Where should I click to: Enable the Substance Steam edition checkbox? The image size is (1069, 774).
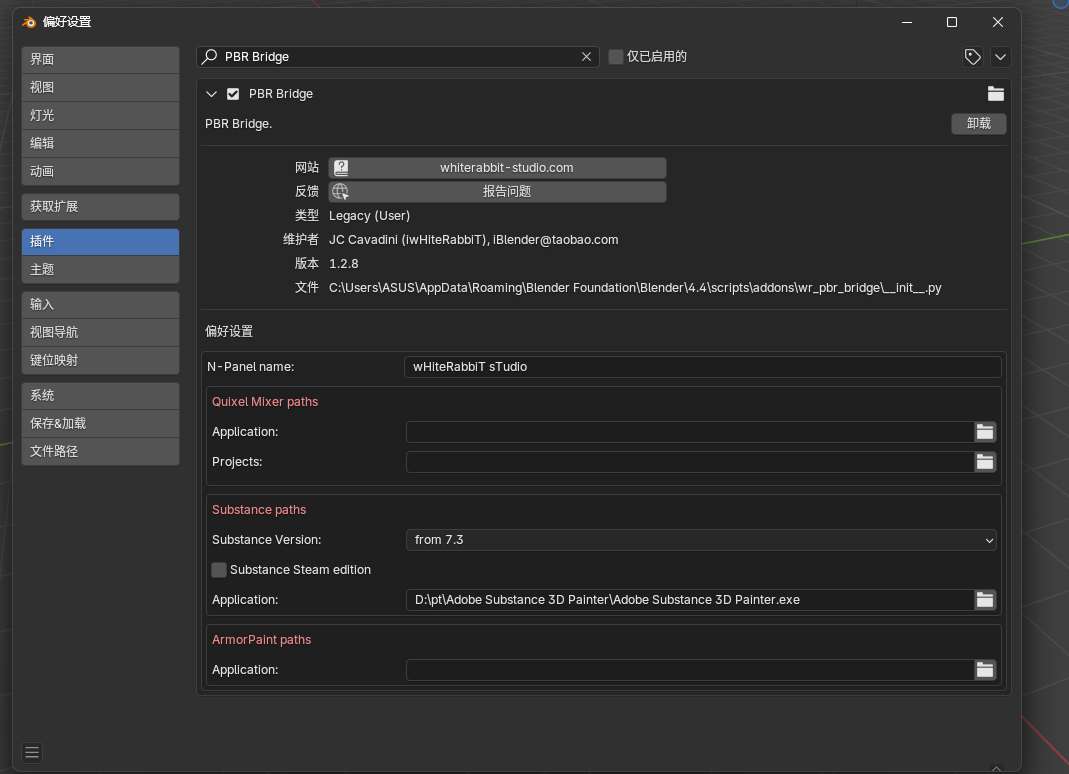(219, 569)
